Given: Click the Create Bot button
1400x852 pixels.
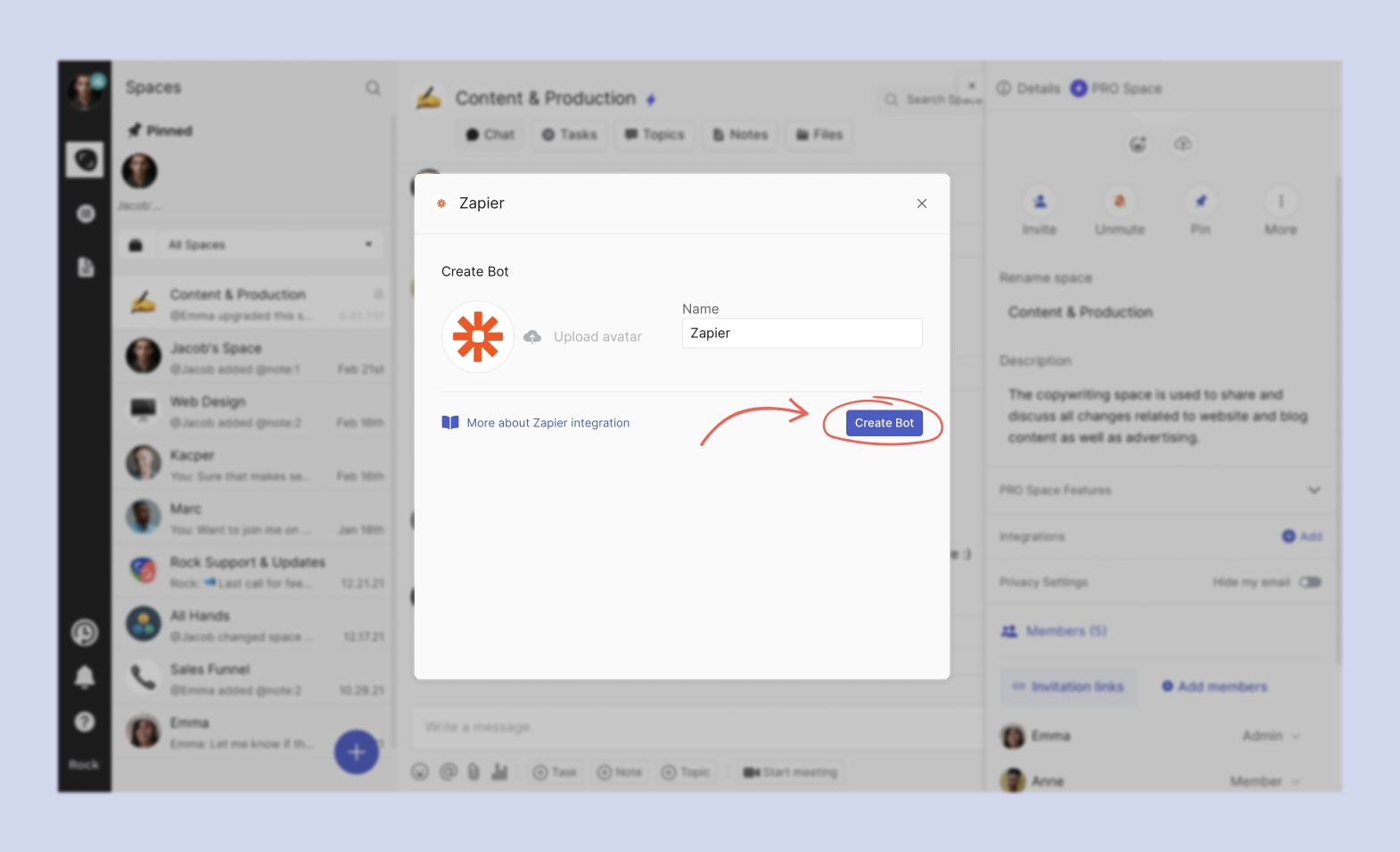Looking at the screenshot, I should 884,423.
